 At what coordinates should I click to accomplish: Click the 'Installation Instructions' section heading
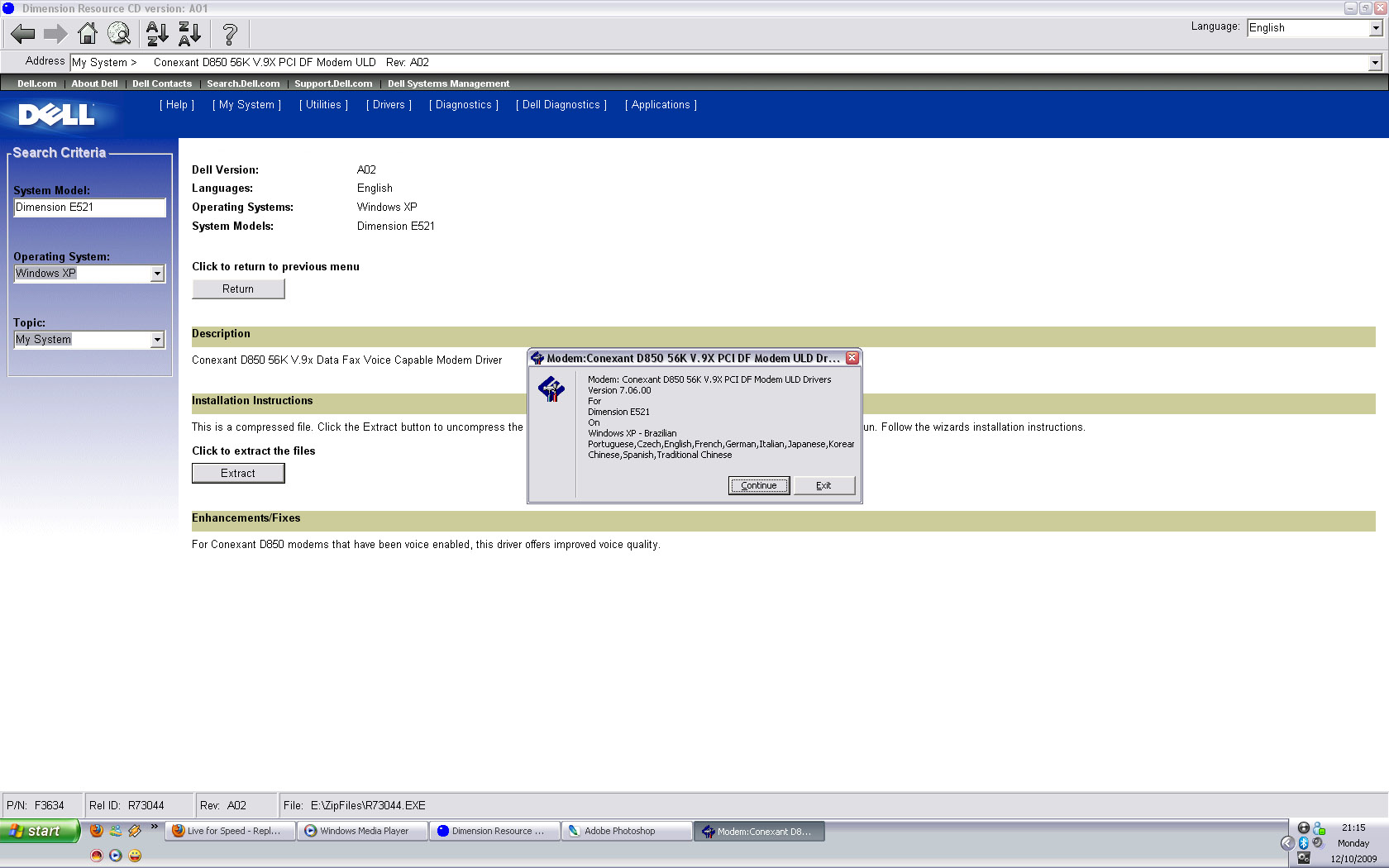(252, 401)
